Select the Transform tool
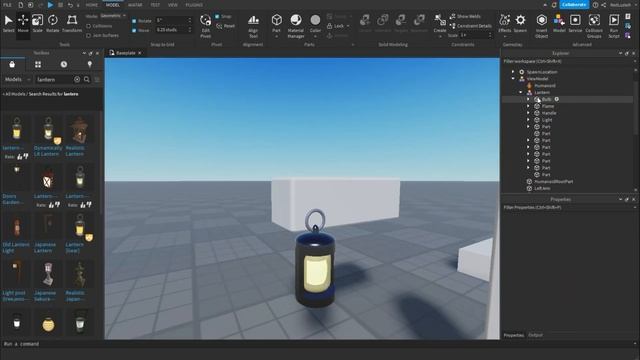Viewport: 640px width, 360px height. click(x=72, y=24)
